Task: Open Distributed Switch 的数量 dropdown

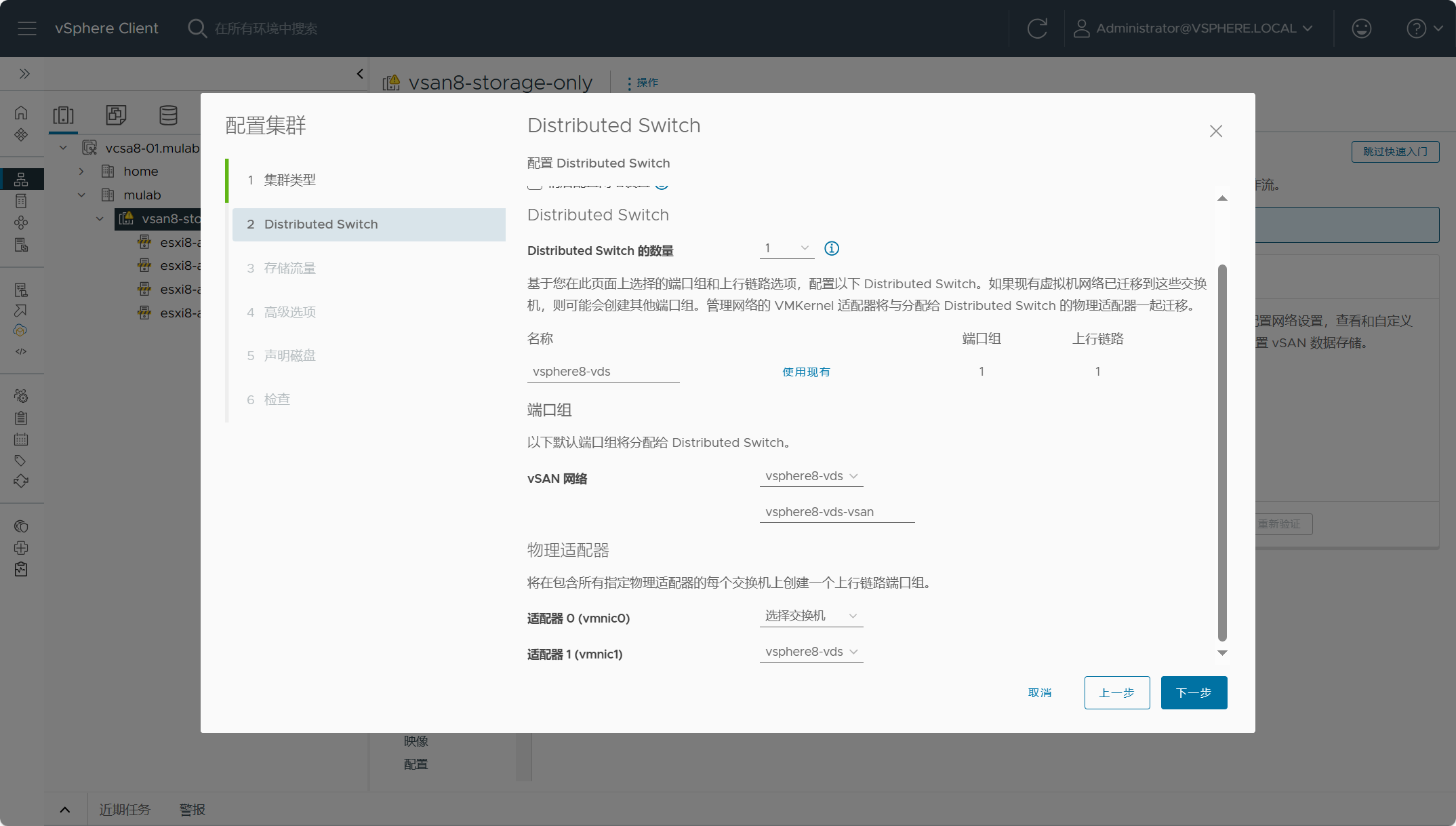Action: [x=787, y=248]
